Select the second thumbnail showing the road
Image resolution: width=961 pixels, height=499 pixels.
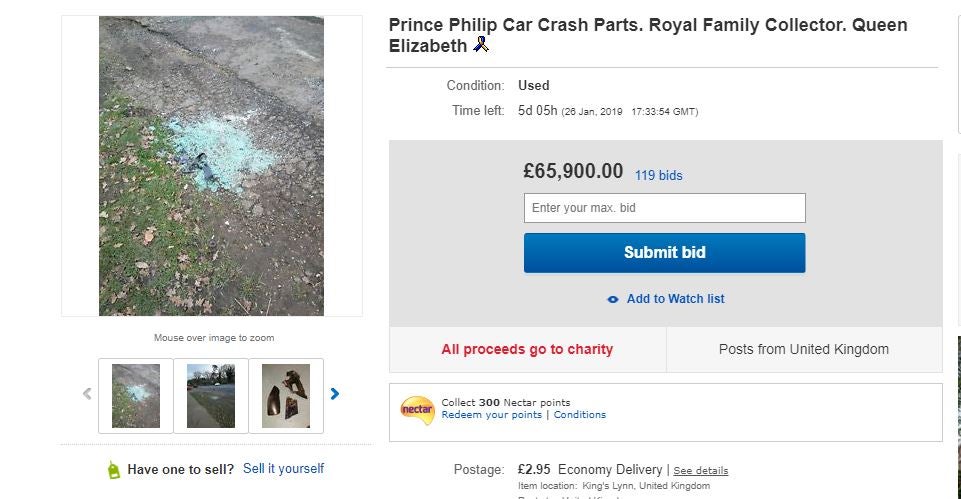(x=211, y=396)
